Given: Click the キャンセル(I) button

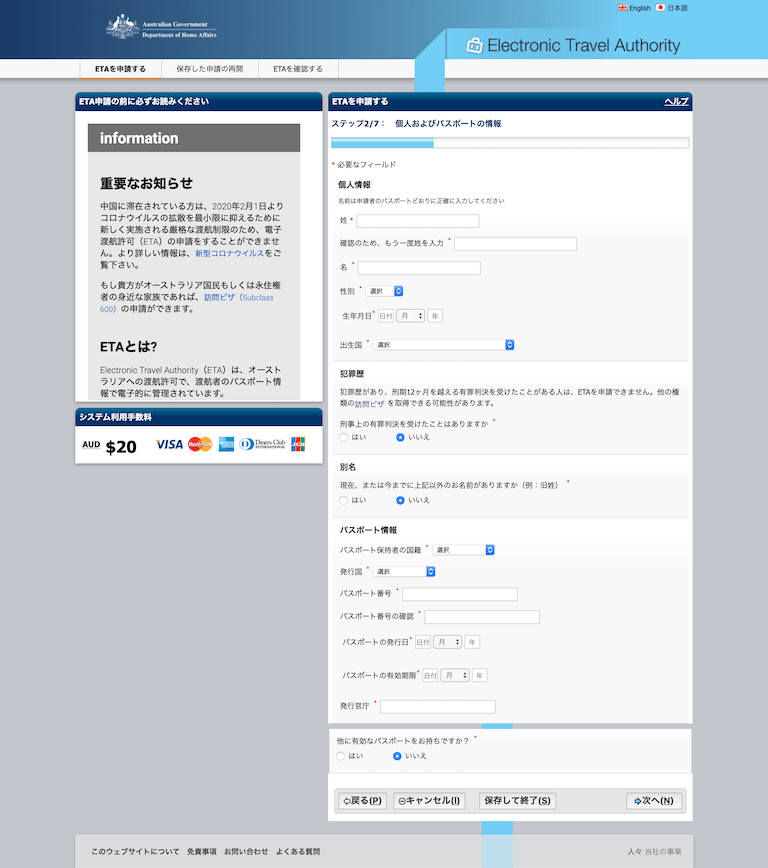Looking at the screenshot, I should (429, 800).
